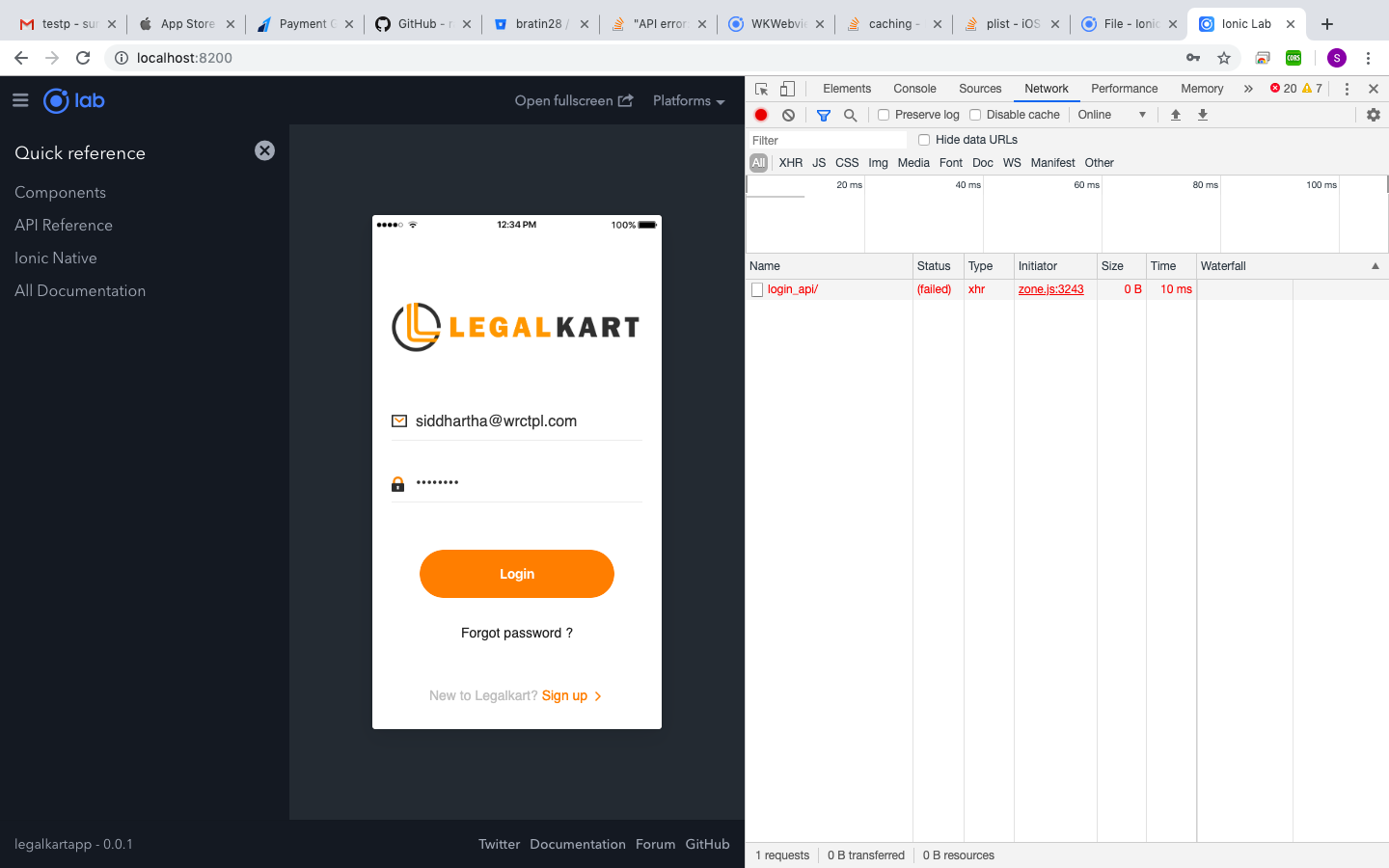Click the network Filter text field
Image resolution: width=1389 pixels, height=868 pixels.
tap(828, 141)
